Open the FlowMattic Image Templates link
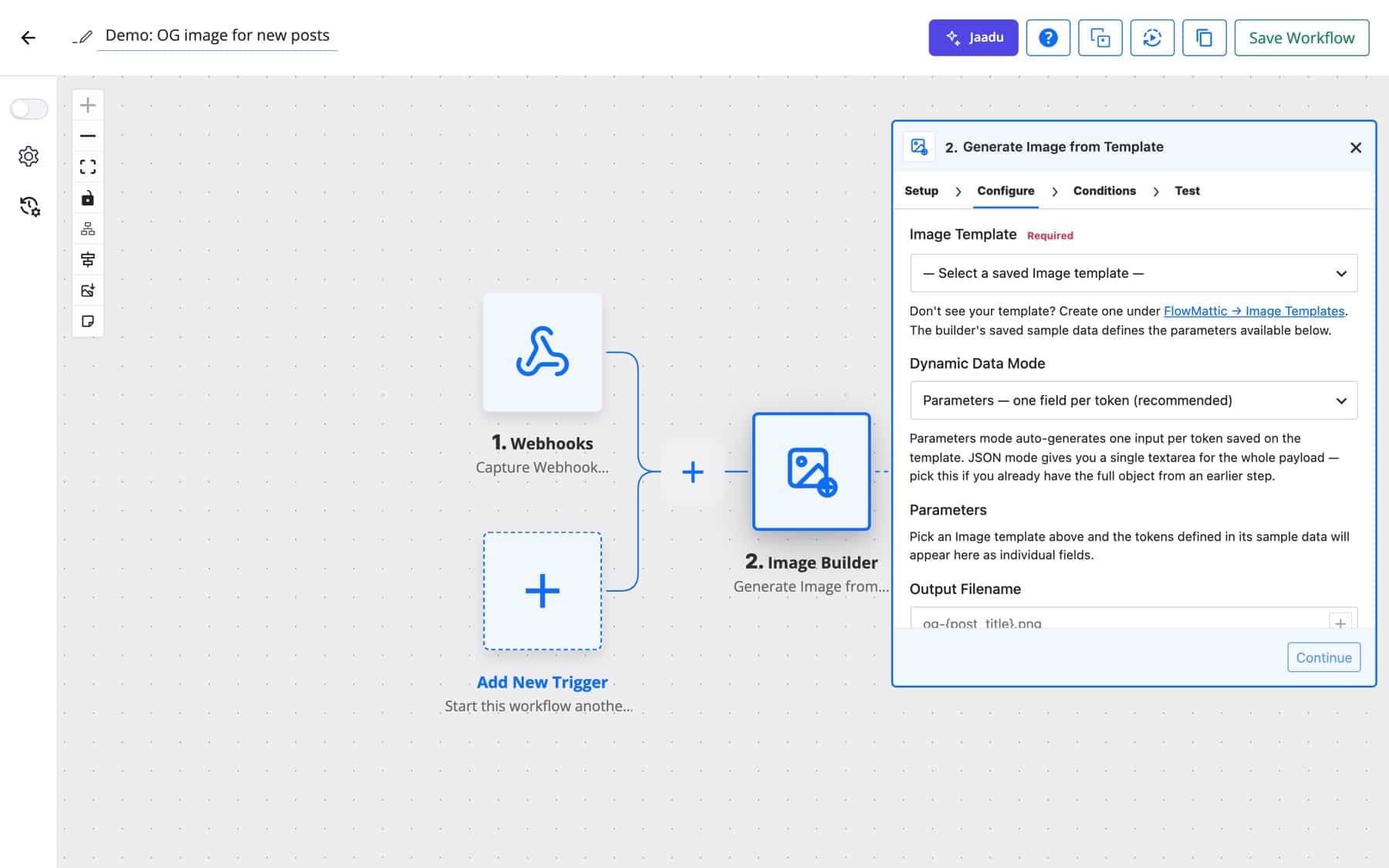Viewport: 1389px width, 868px height. 1254,311
